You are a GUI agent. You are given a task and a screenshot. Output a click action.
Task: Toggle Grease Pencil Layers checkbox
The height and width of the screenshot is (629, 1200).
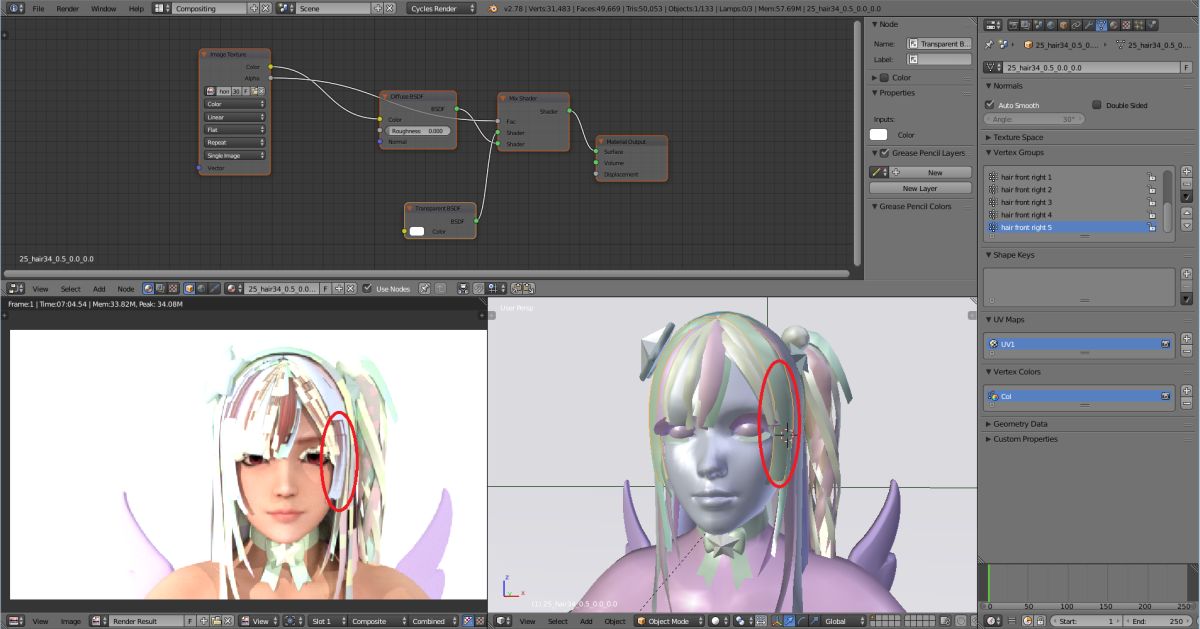click(883, 153)
